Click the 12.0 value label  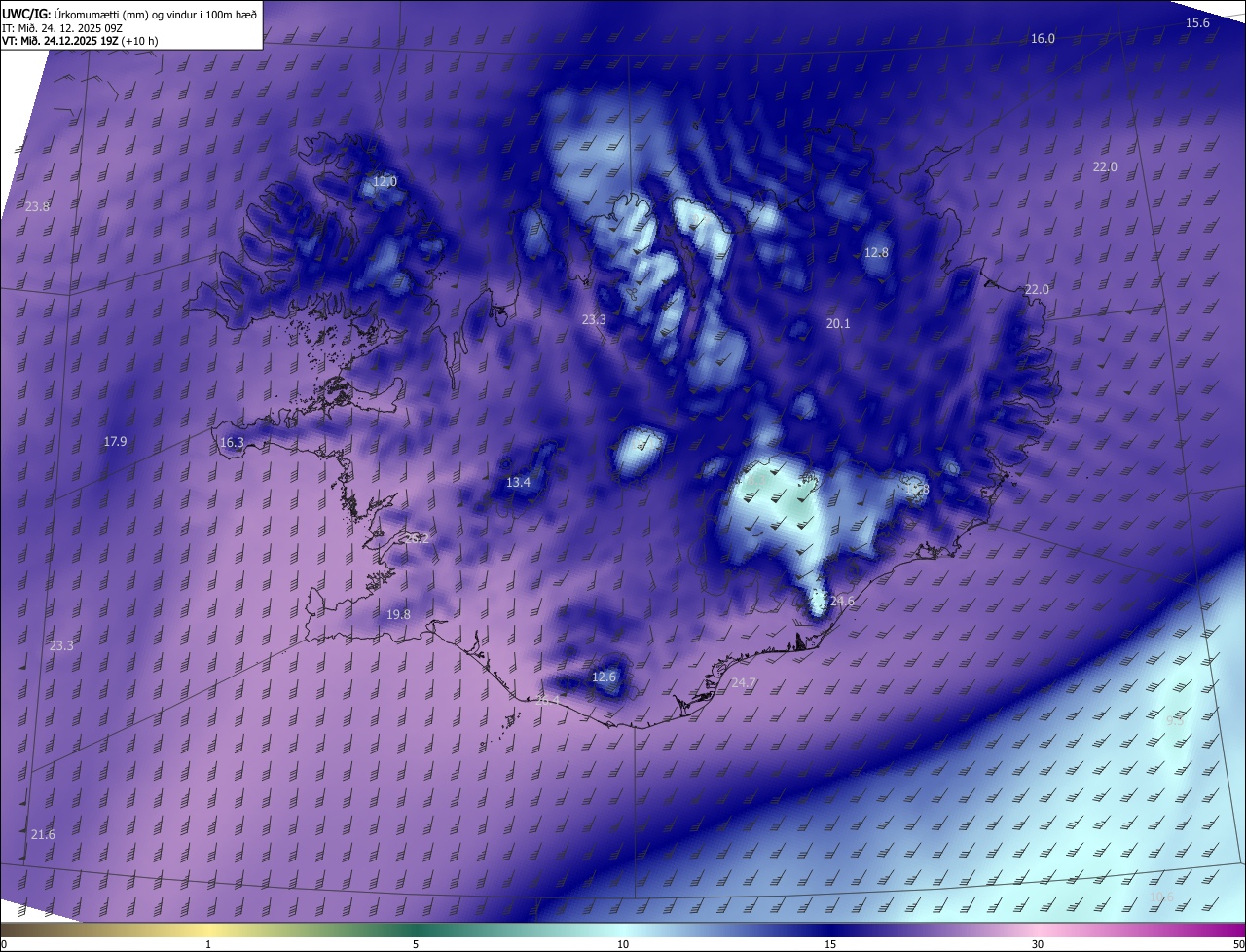[385, 181]
